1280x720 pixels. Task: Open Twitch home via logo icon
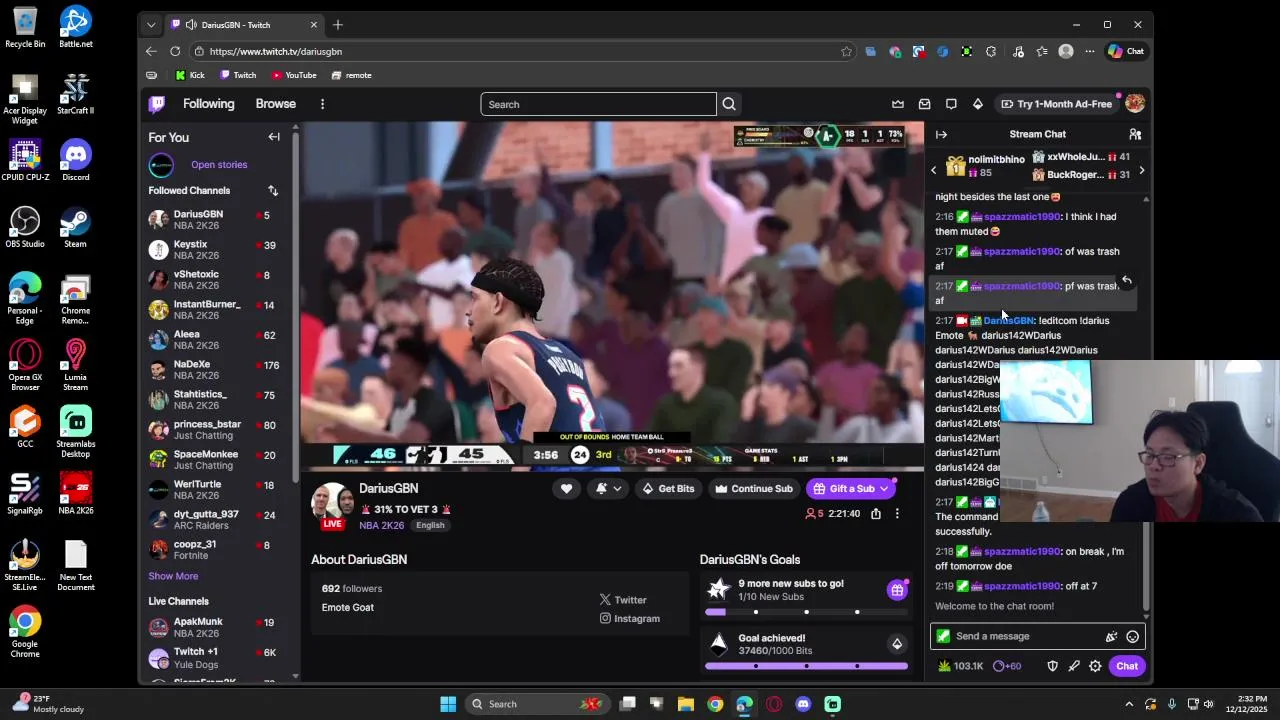click(157, 104)
